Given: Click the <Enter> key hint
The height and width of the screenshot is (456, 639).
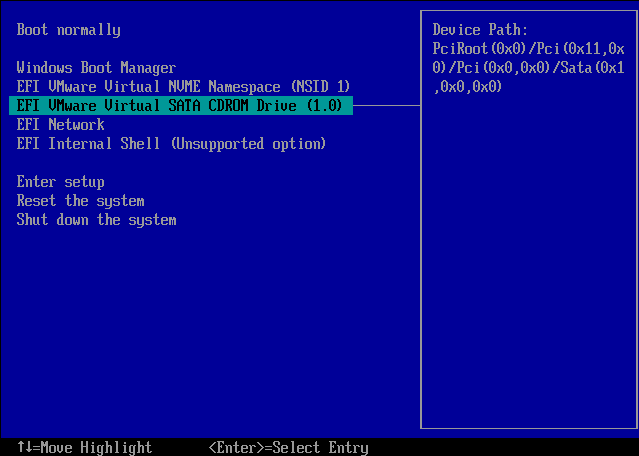Looking at the screenshot, I should pyautogui.click(x=236, y=448).
